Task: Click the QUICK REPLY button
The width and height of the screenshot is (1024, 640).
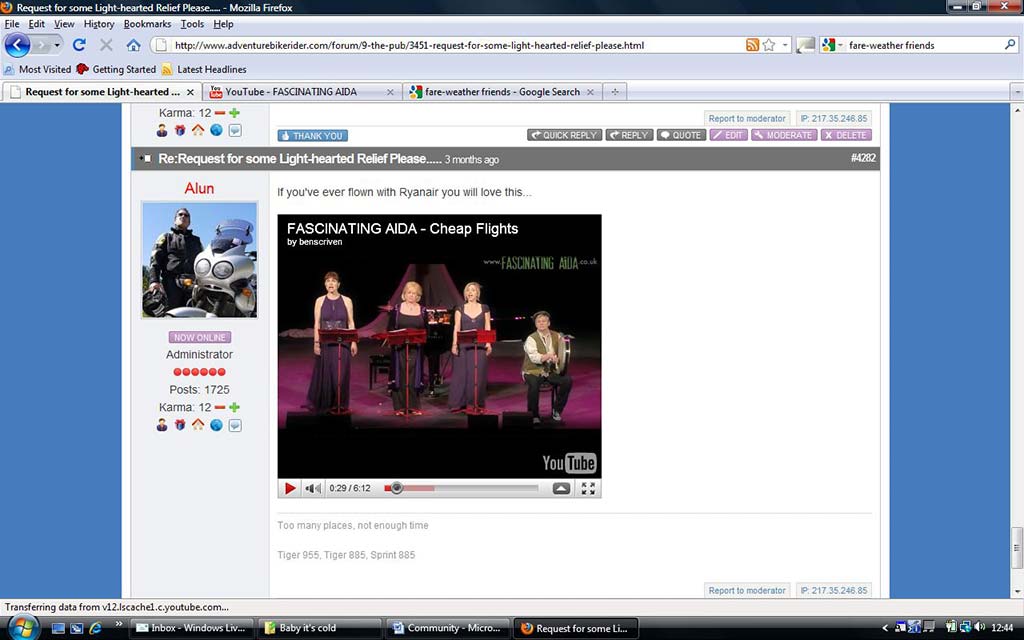Action: point(564,135)
